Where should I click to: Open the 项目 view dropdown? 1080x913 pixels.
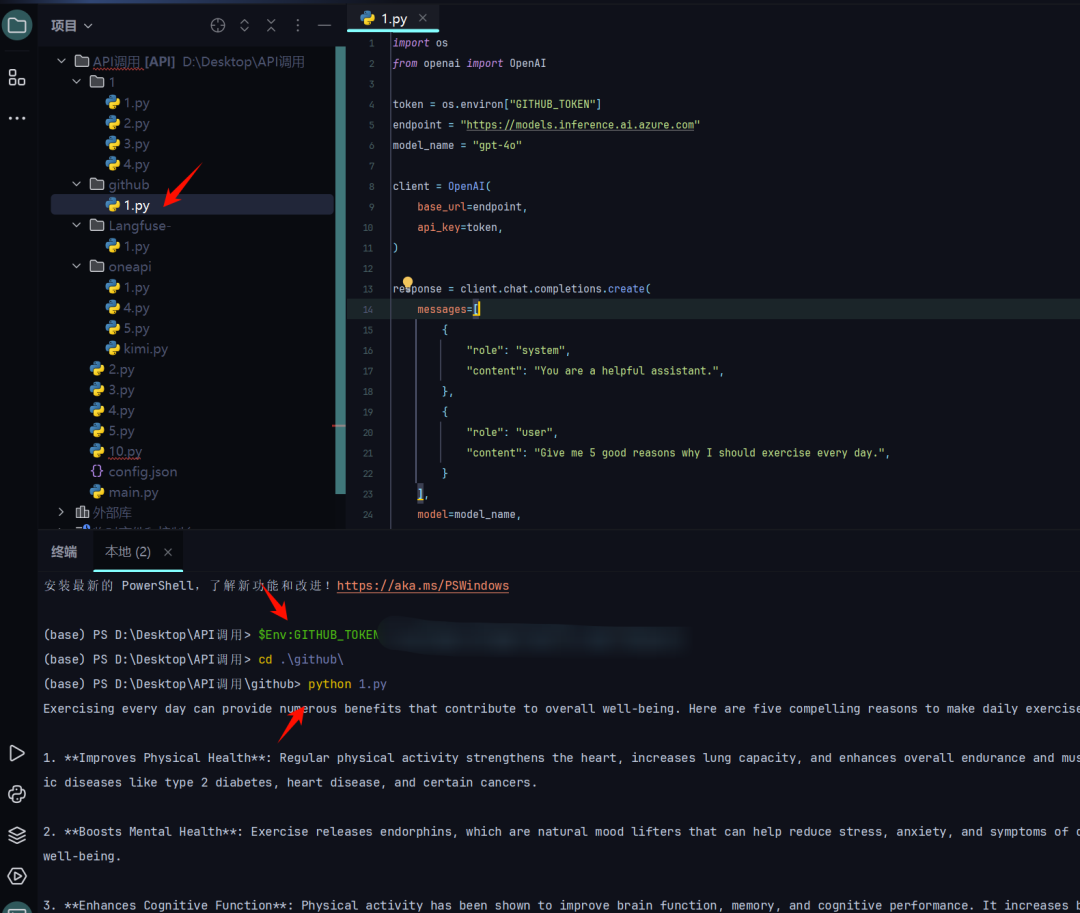pos(72,25)
